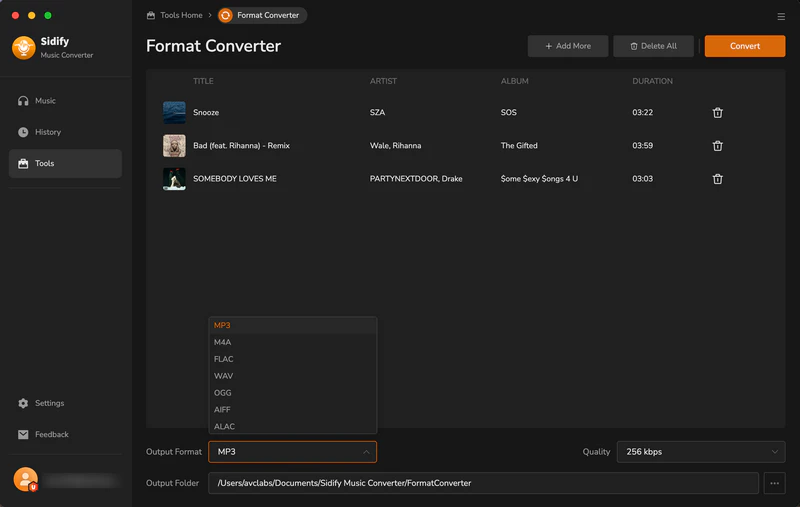Image resolution: width=800 pixels, height=507 pixels.
Task: Delete the Snooze track with trash icon
Action: point(717,113)
